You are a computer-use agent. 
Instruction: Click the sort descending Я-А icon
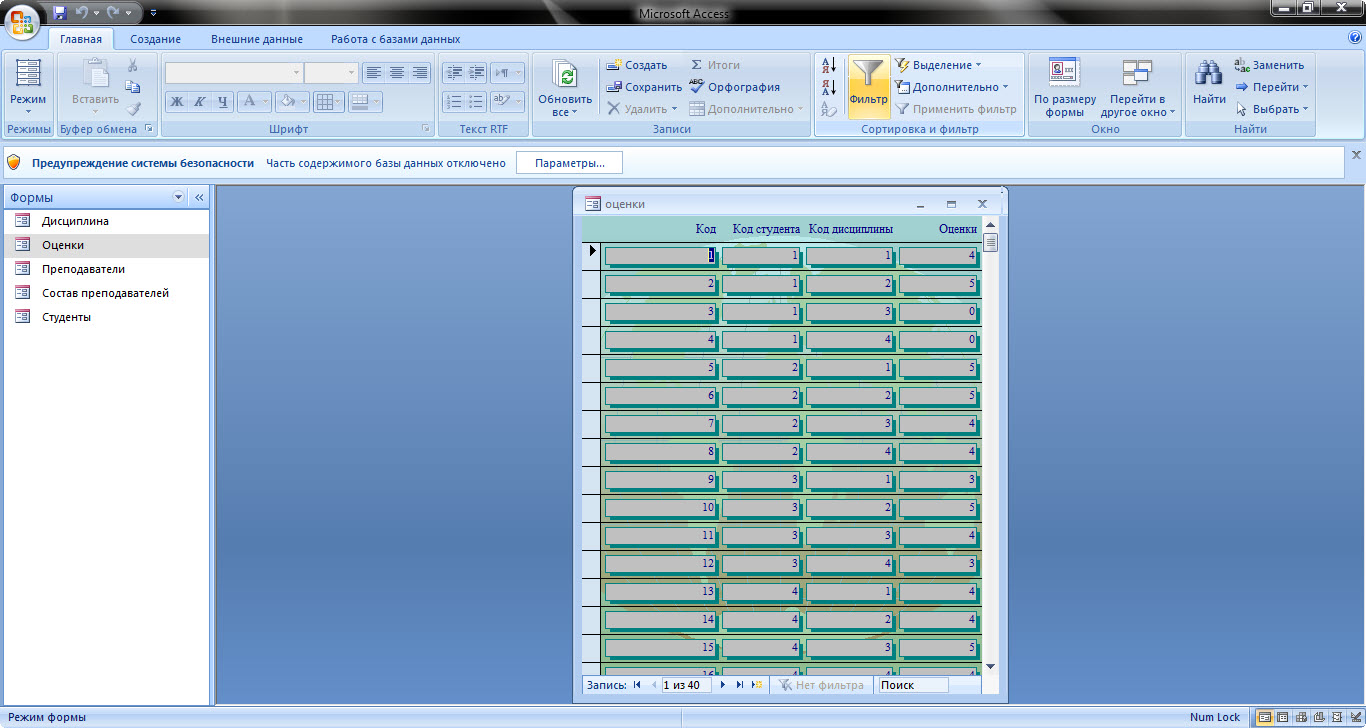tap(828, 87)
